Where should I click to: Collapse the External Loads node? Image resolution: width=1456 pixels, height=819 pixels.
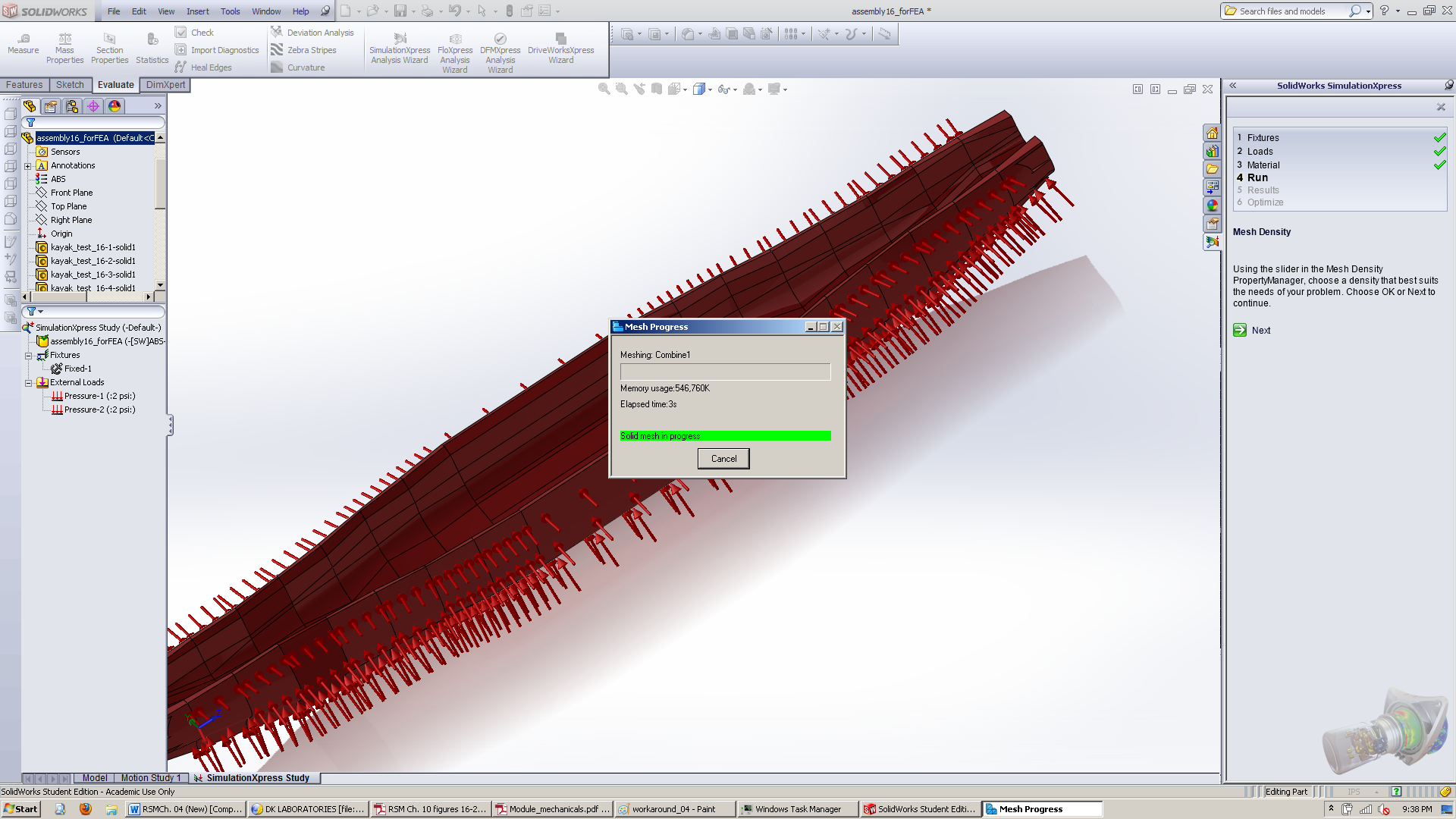[x=29, y=383]
